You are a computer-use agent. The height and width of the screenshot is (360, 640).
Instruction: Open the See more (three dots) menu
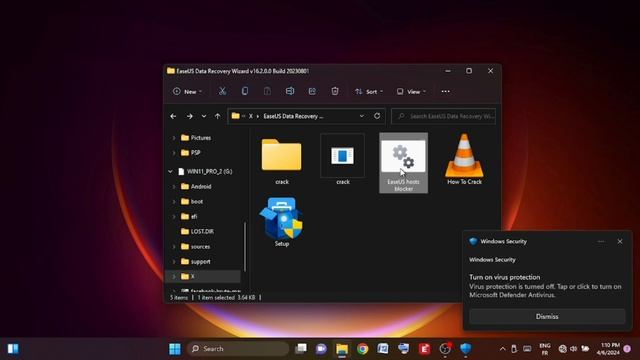445,91
